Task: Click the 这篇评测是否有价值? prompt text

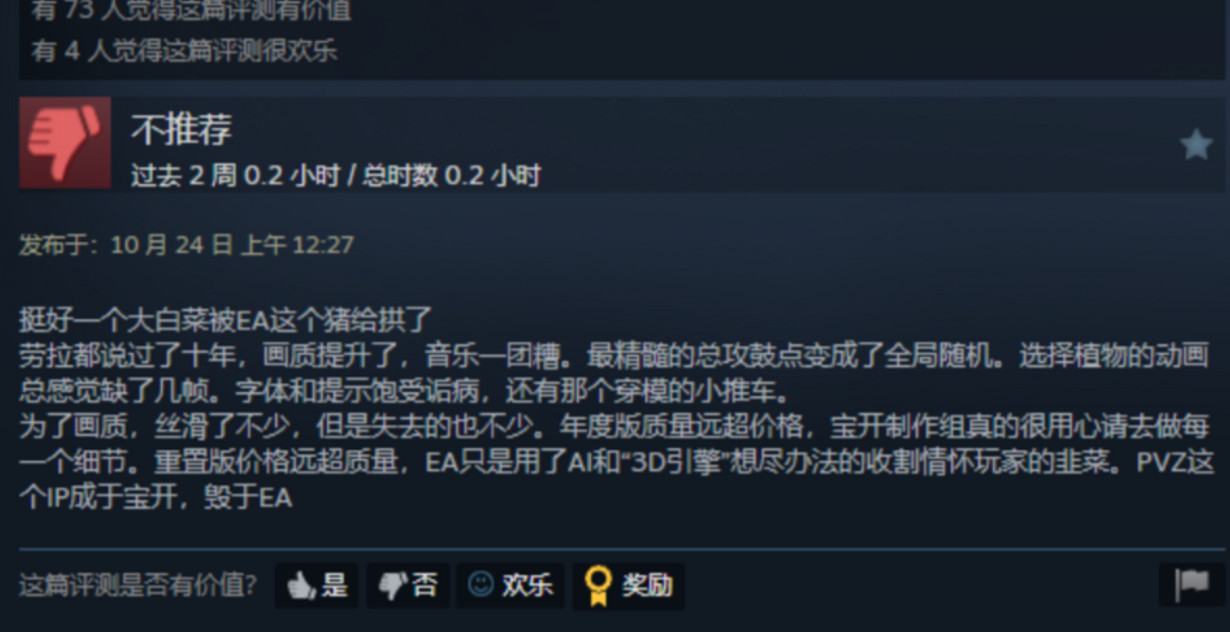Action: tap(138, 586)
